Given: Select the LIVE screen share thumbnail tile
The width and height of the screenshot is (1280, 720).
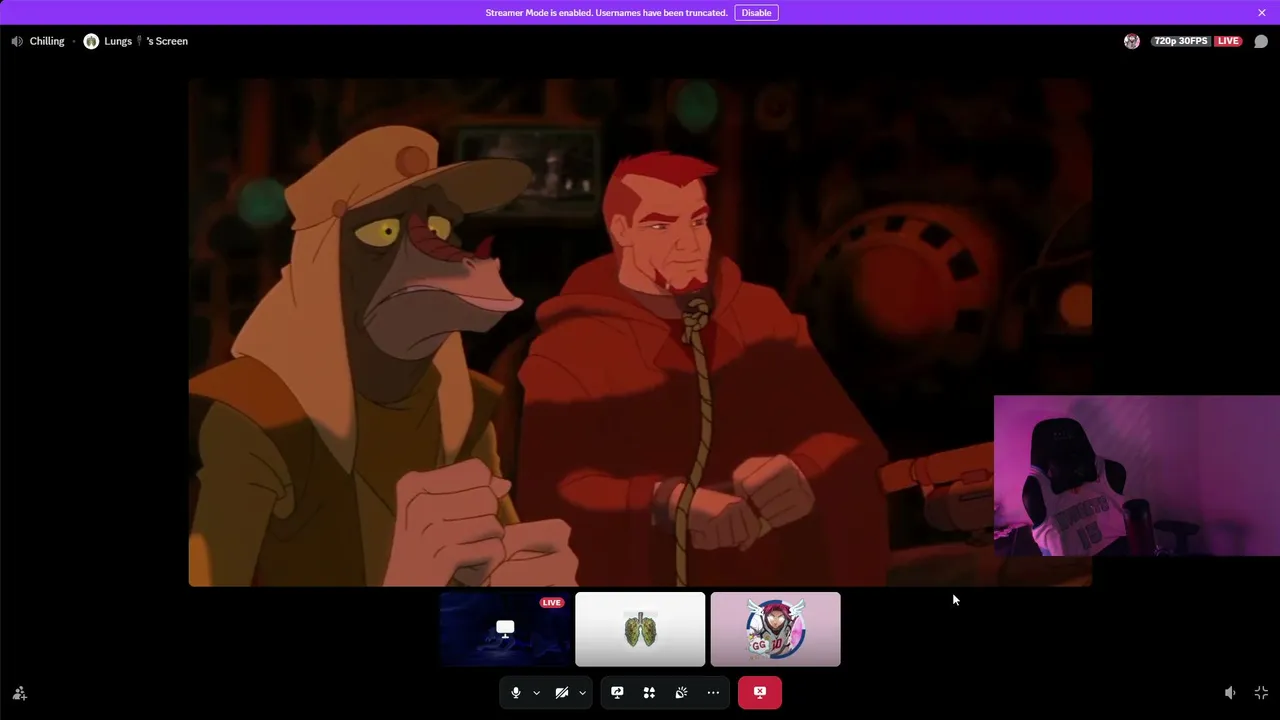Looking at the screenshot, I should click(x=505, y=629).
